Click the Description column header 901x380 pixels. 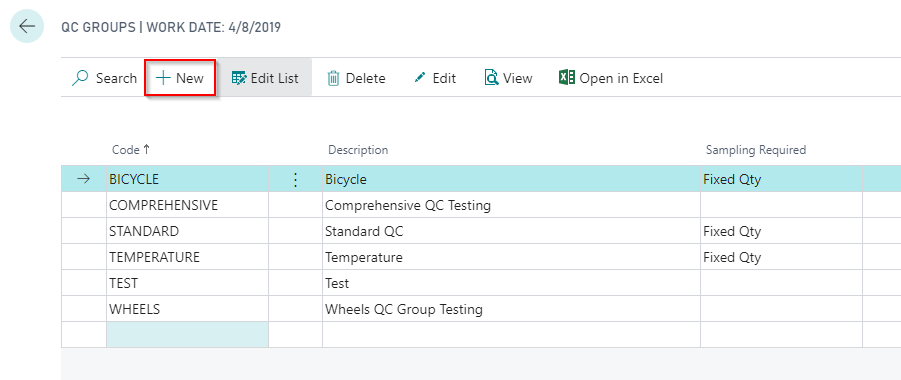tap(358, 150)
